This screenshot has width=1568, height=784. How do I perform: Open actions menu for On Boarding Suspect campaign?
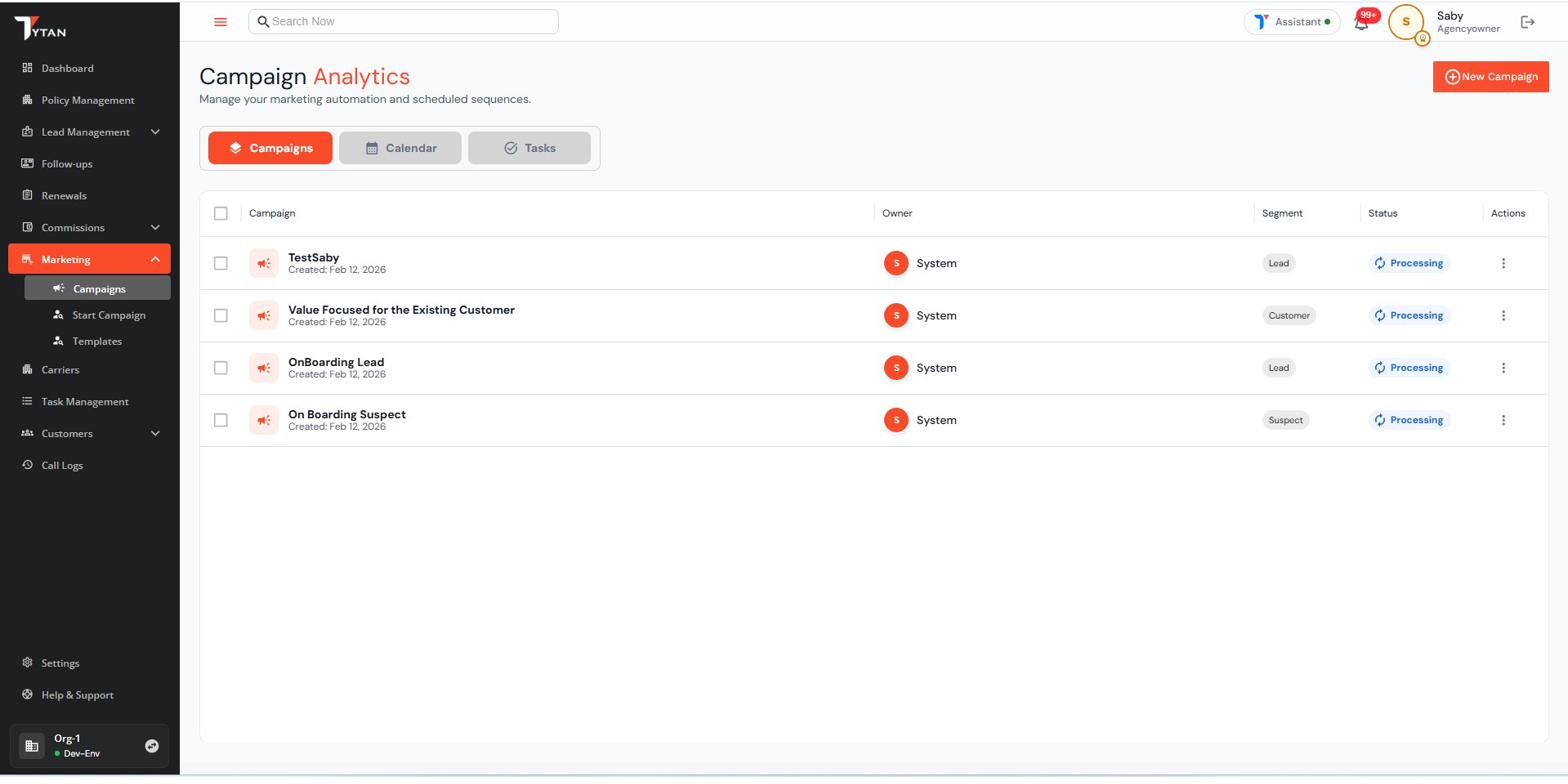pyautogui.click(x=1503, y=420)
